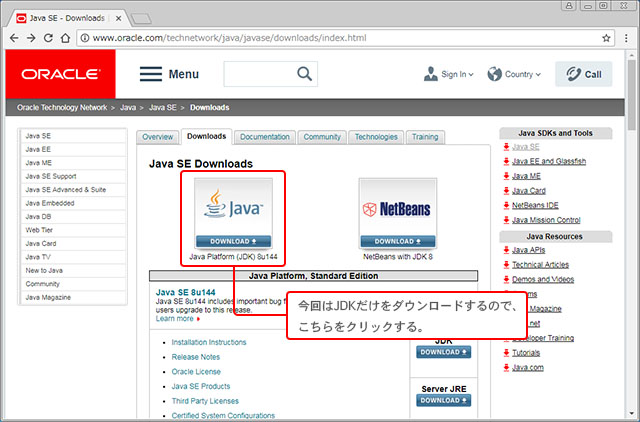Select Java SE Support in left sidebar
640x422 pixels.
[73, 176]
